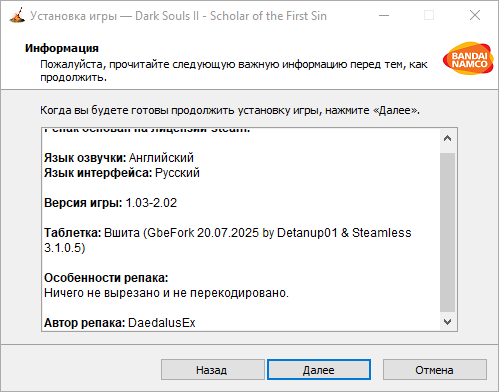Click the Особенности репака heading
The height and width of the screenshot is (392, 499).
[106, 278]
